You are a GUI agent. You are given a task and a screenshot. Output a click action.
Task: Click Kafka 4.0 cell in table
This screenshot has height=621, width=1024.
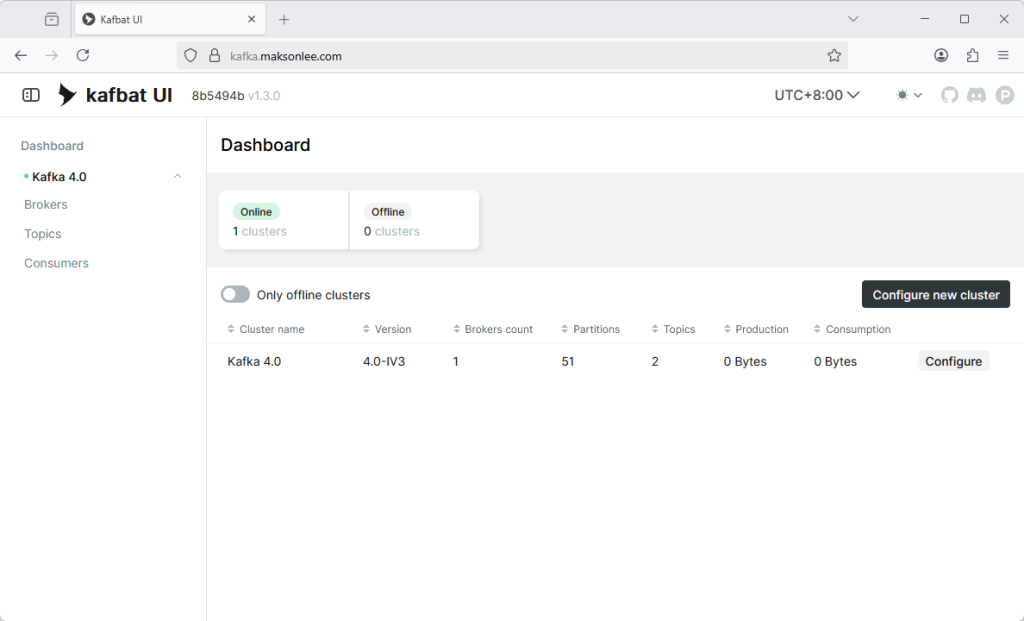[254, 361]
